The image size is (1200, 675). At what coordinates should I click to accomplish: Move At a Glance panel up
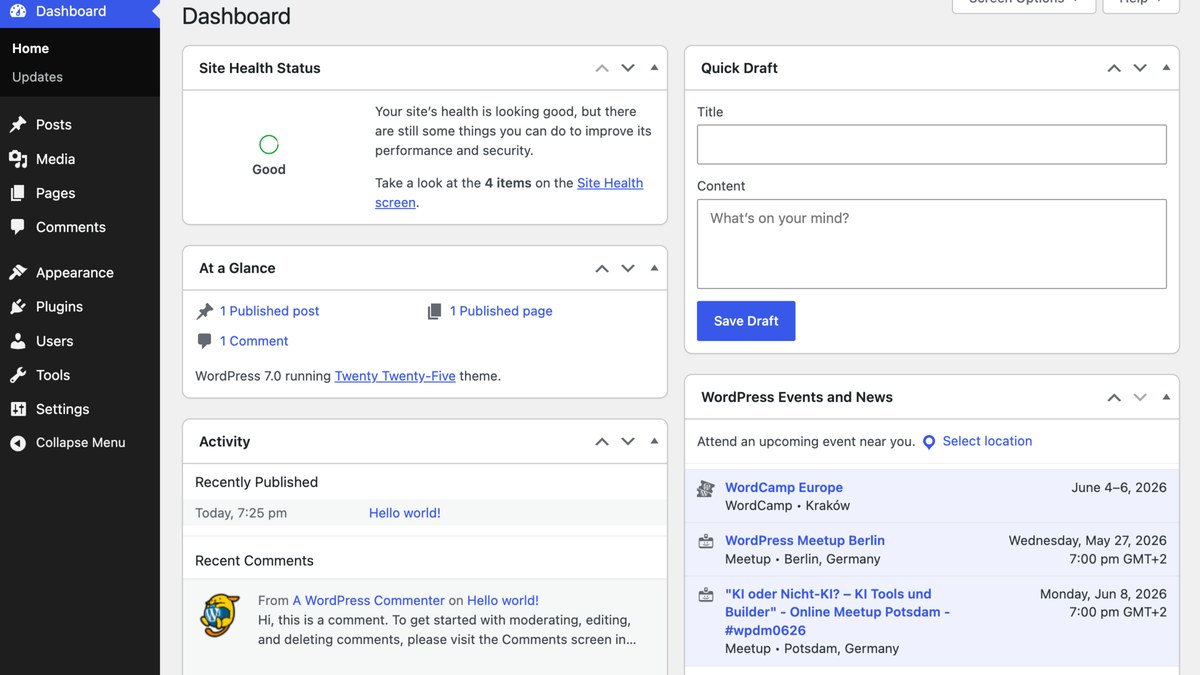602,268
